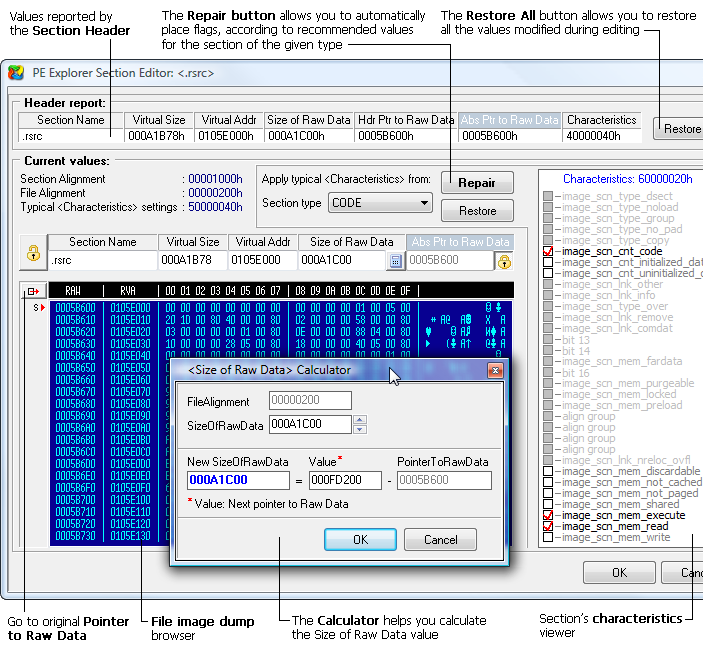Screen dimensions: 703x650
Task: Click the padlock icon left of Section Name
Action: pos(33,252)
